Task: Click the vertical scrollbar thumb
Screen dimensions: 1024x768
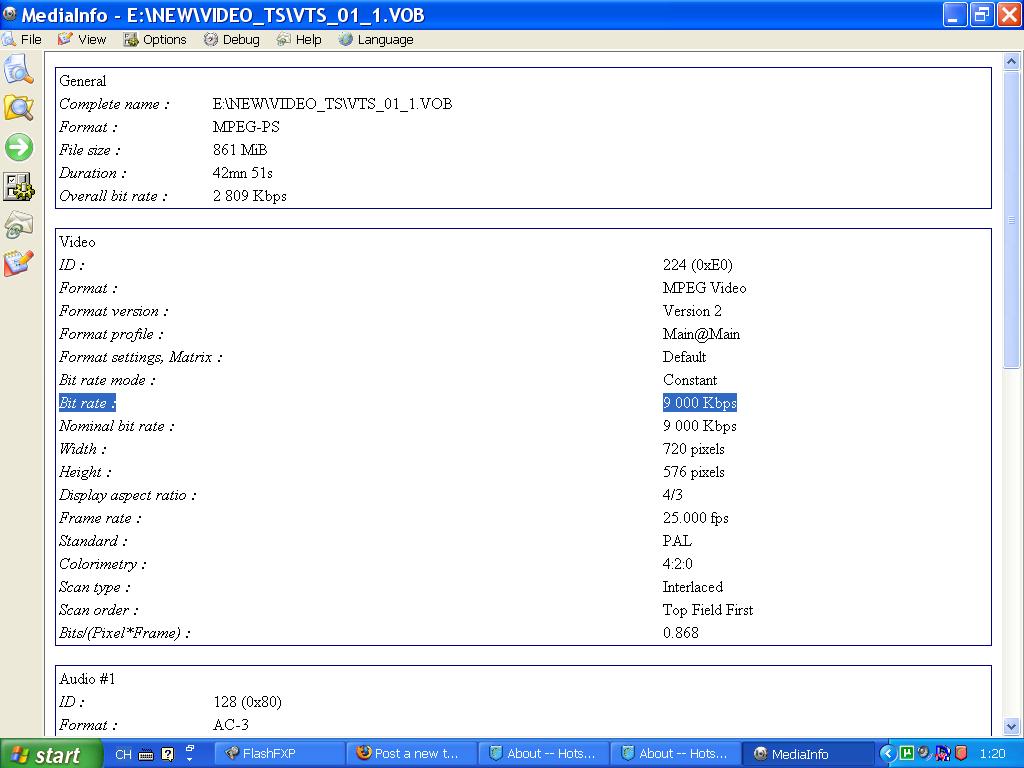Action: (x=1011, y=220)
